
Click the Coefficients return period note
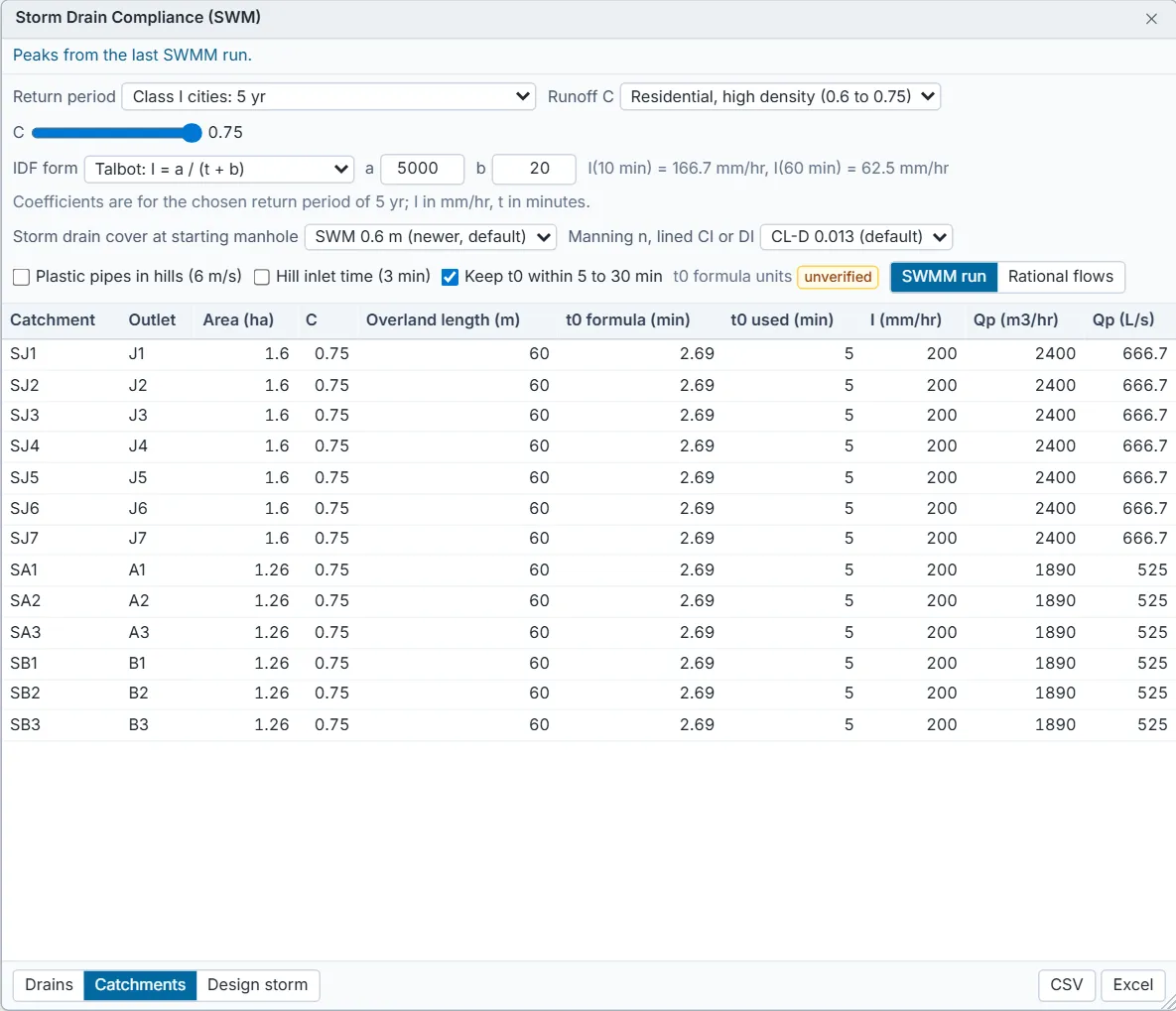pyautogui.click(x=302, y=202)
